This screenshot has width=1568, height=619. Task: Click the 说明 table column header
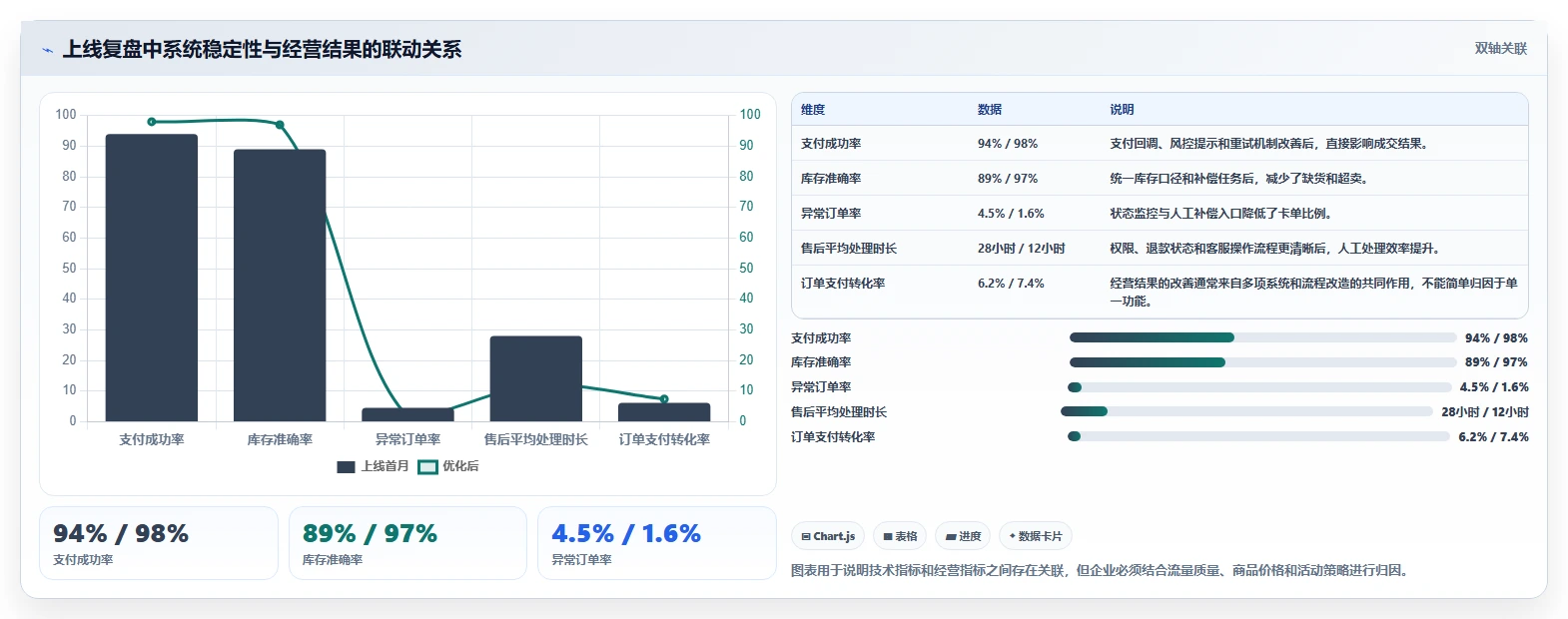[x=1123, y=110]
